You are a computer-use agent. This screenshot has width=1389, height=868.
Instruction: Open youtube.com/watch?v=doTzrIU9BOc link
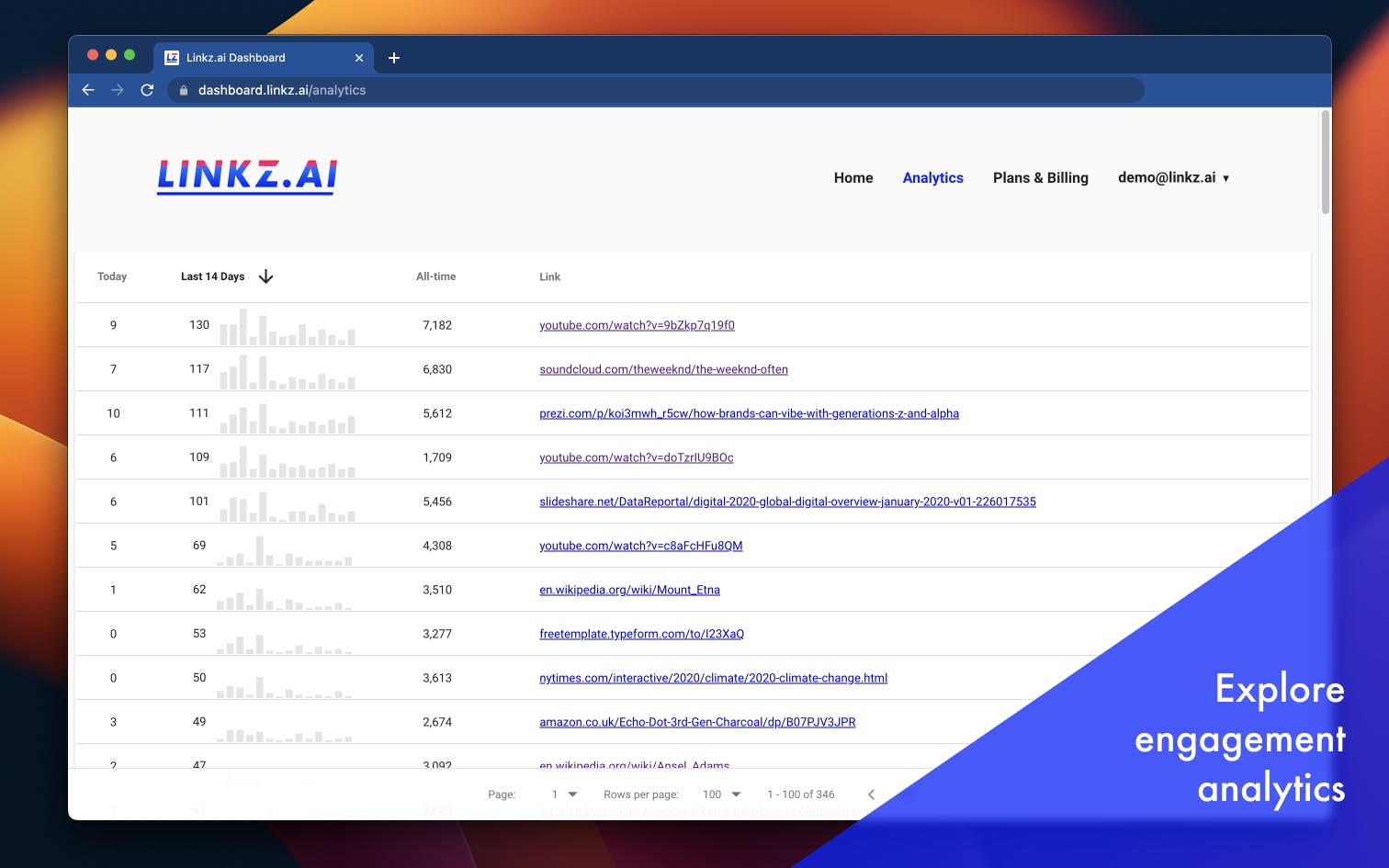click(x=637, y=457)
